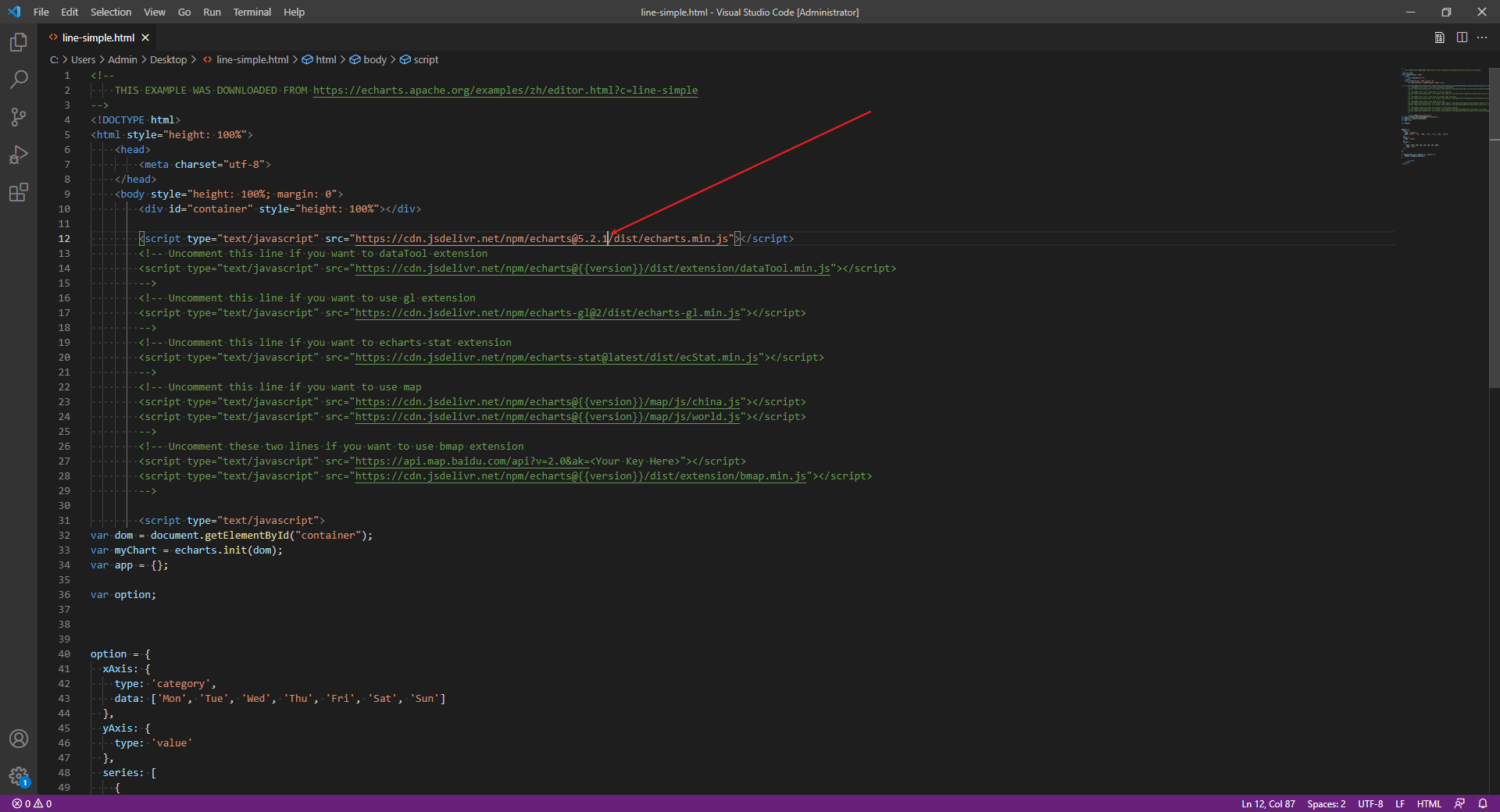
Task: Show errors and warnings in status bar
Action: (32, 803)
